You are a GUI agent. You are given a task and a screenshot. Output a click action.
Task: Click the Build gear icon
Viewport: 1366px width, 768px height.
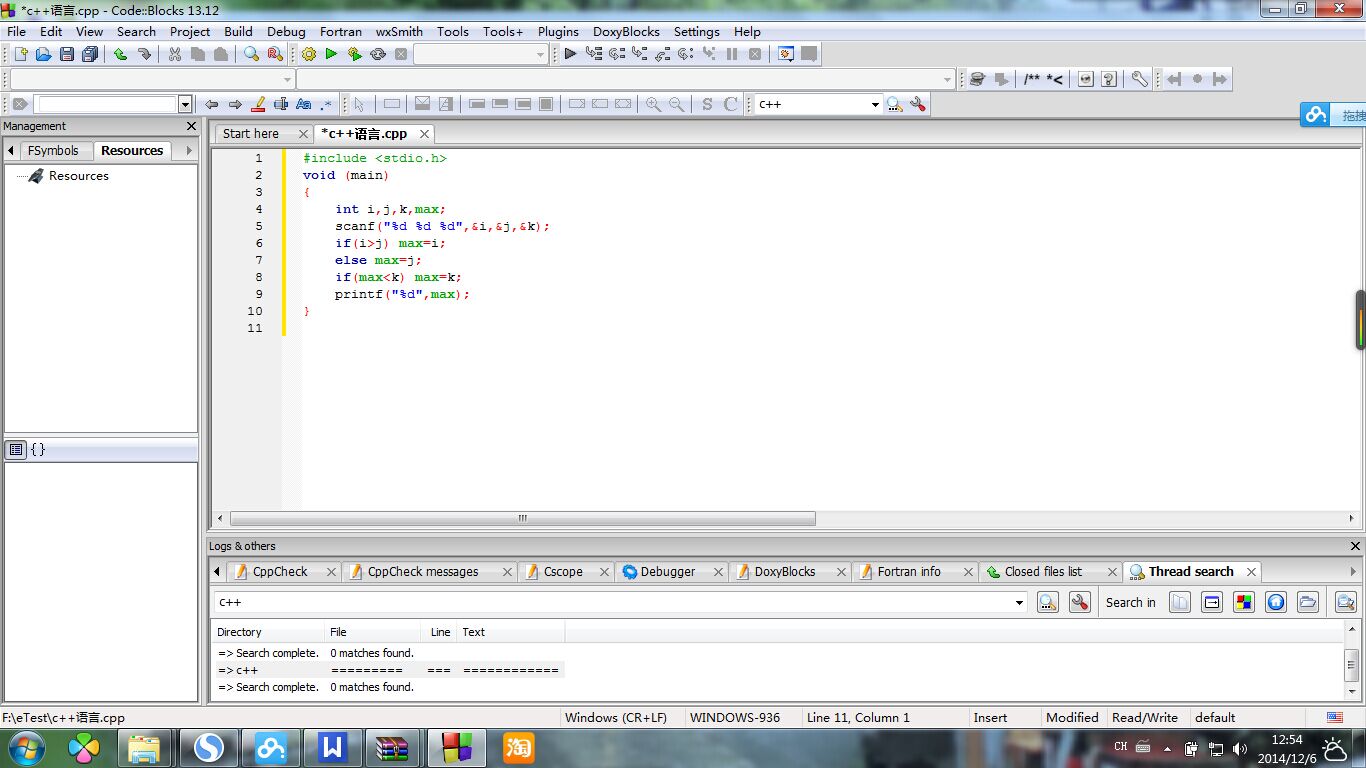pyautogui.click(x=308, y=54)
